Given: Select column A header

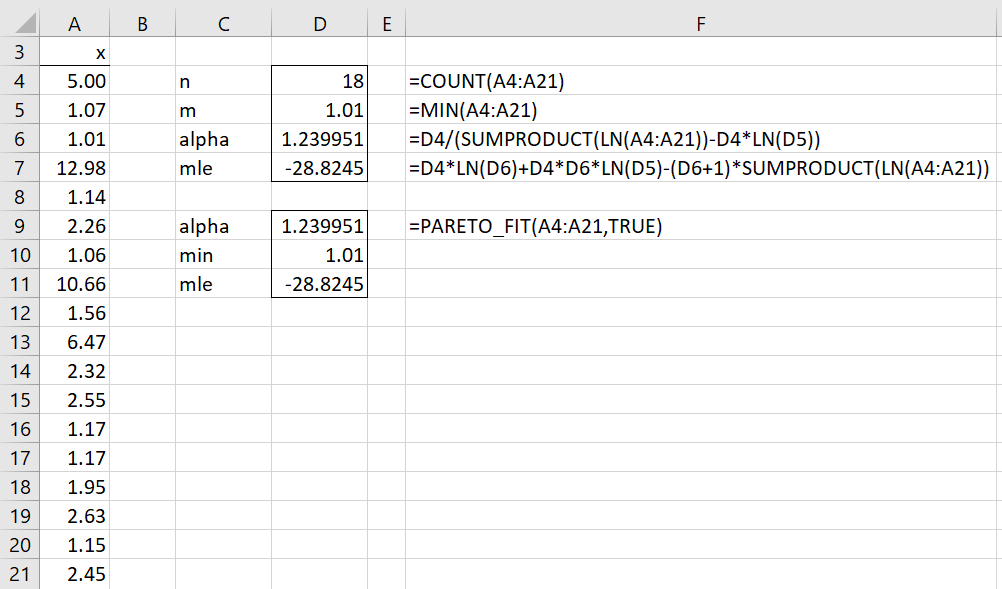Looking at the screenshot, I should coord(75,24).
